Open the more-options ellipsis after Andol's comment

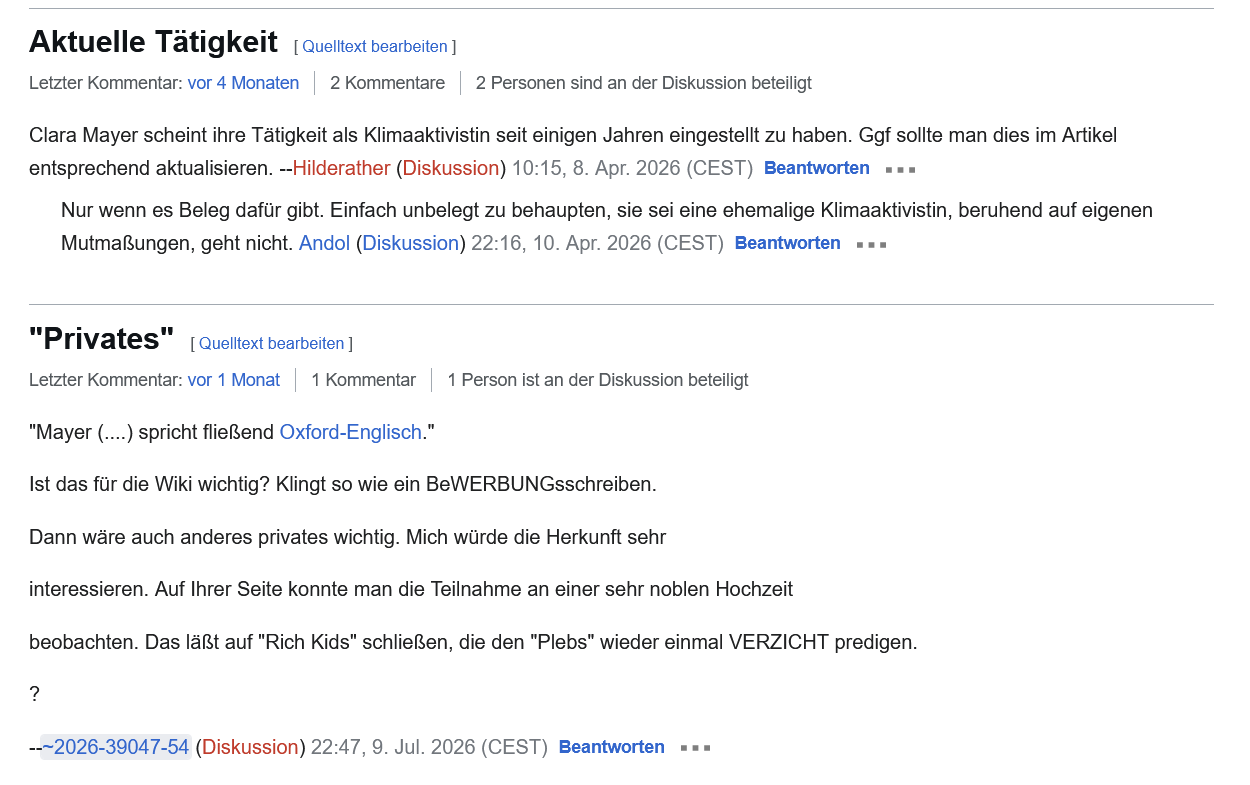click(871, 244)
